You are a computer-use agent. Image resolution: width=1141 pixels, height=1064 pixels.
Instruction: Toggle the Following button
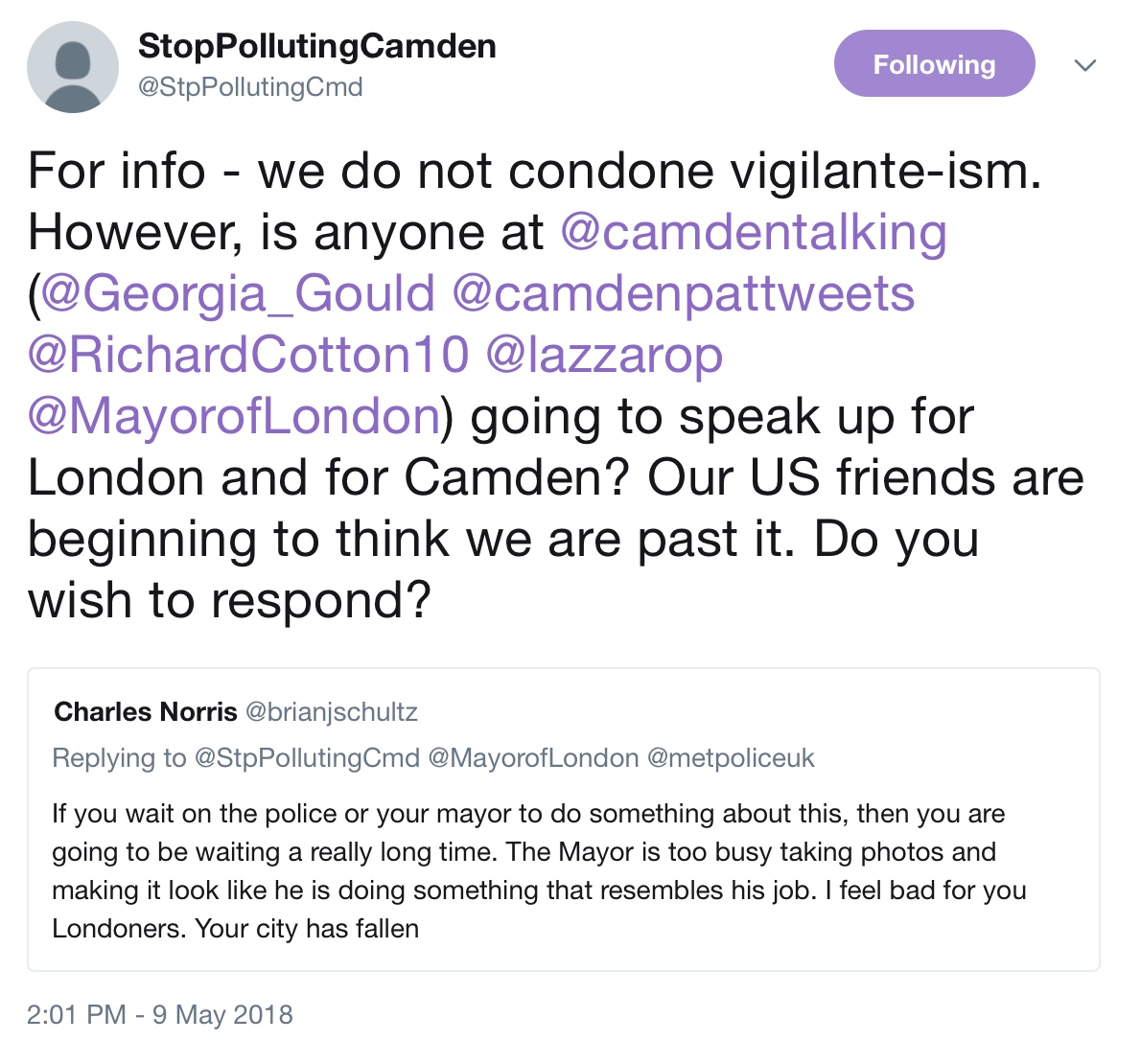pyautogui.click(x=934, y=64)
